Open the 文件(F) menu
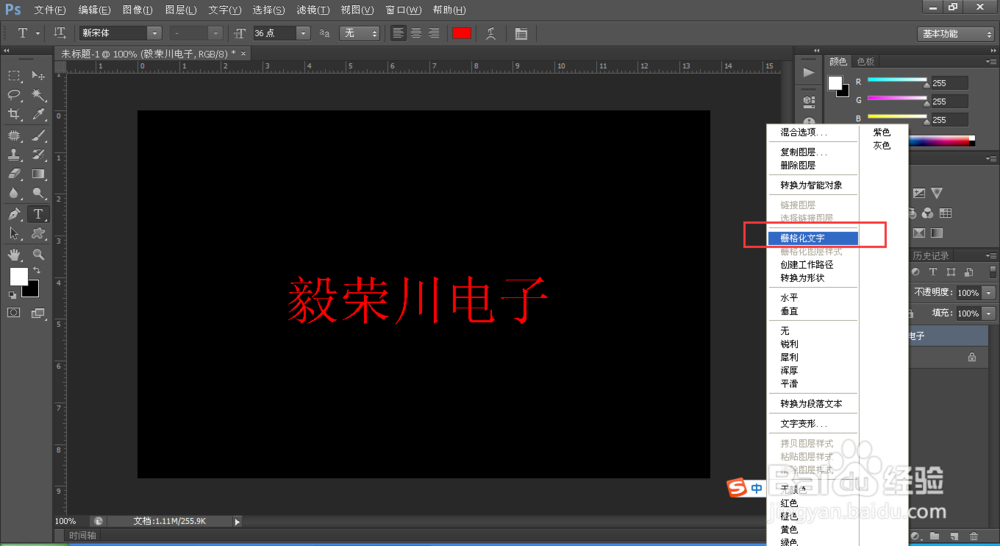1000x546 pixels. 50,10
